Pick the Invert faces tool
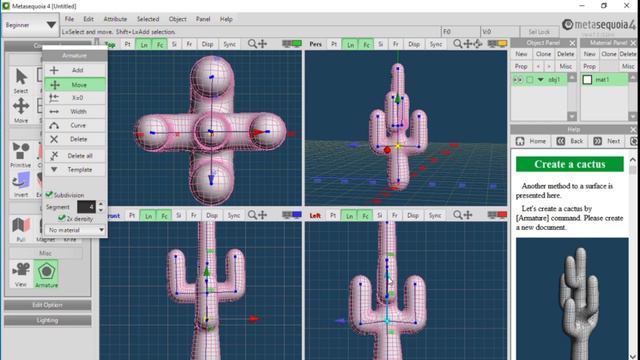640x360 pixels. (21, 184)
